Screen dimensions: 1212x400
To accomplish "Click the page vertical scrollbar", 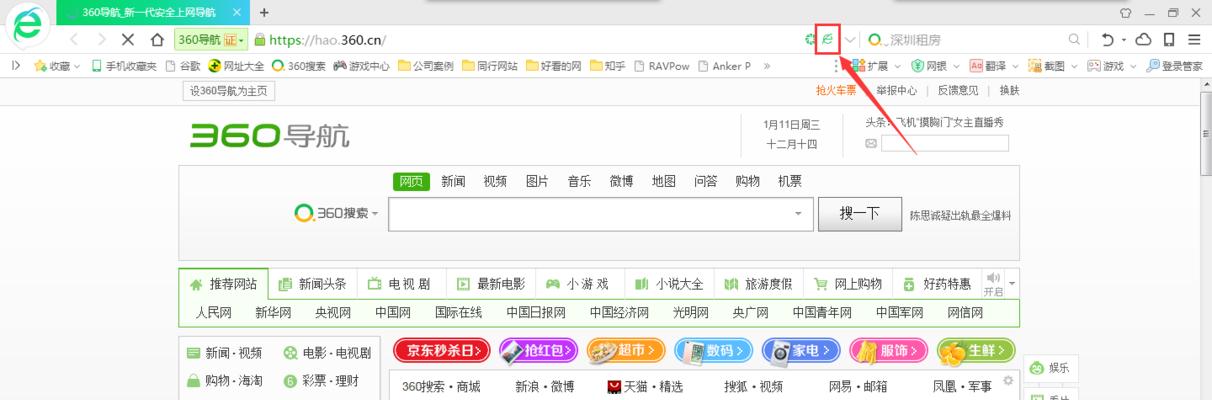I will (x=1204, y=239).
